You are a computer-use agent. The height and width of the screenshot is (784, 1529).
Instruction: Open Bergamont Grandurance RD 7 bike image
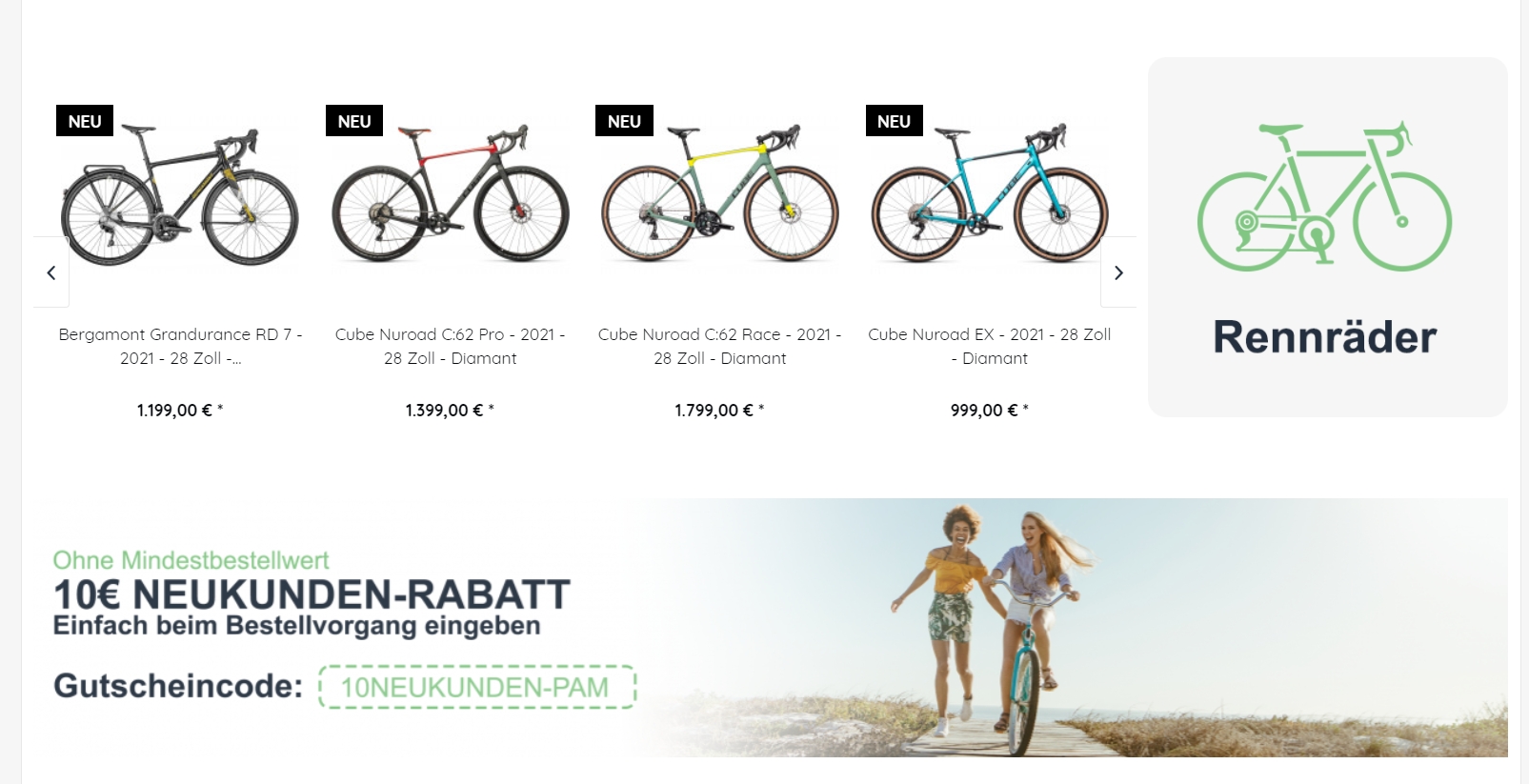point(180,195)
